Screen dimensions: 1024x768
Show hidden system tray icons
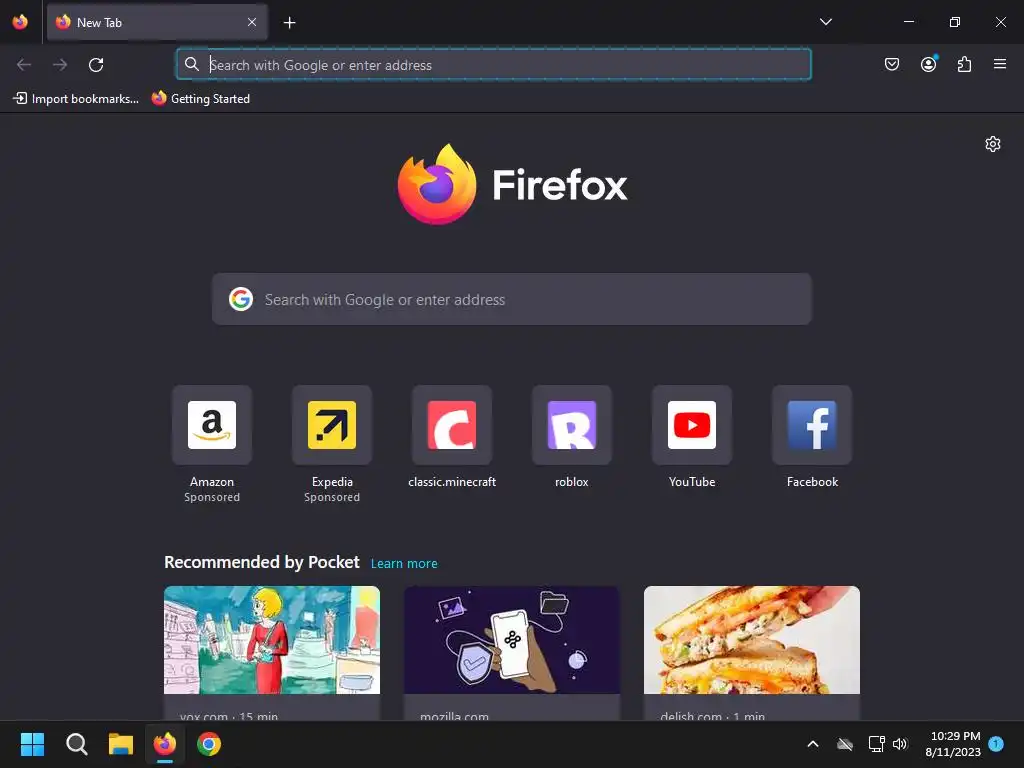813,744
